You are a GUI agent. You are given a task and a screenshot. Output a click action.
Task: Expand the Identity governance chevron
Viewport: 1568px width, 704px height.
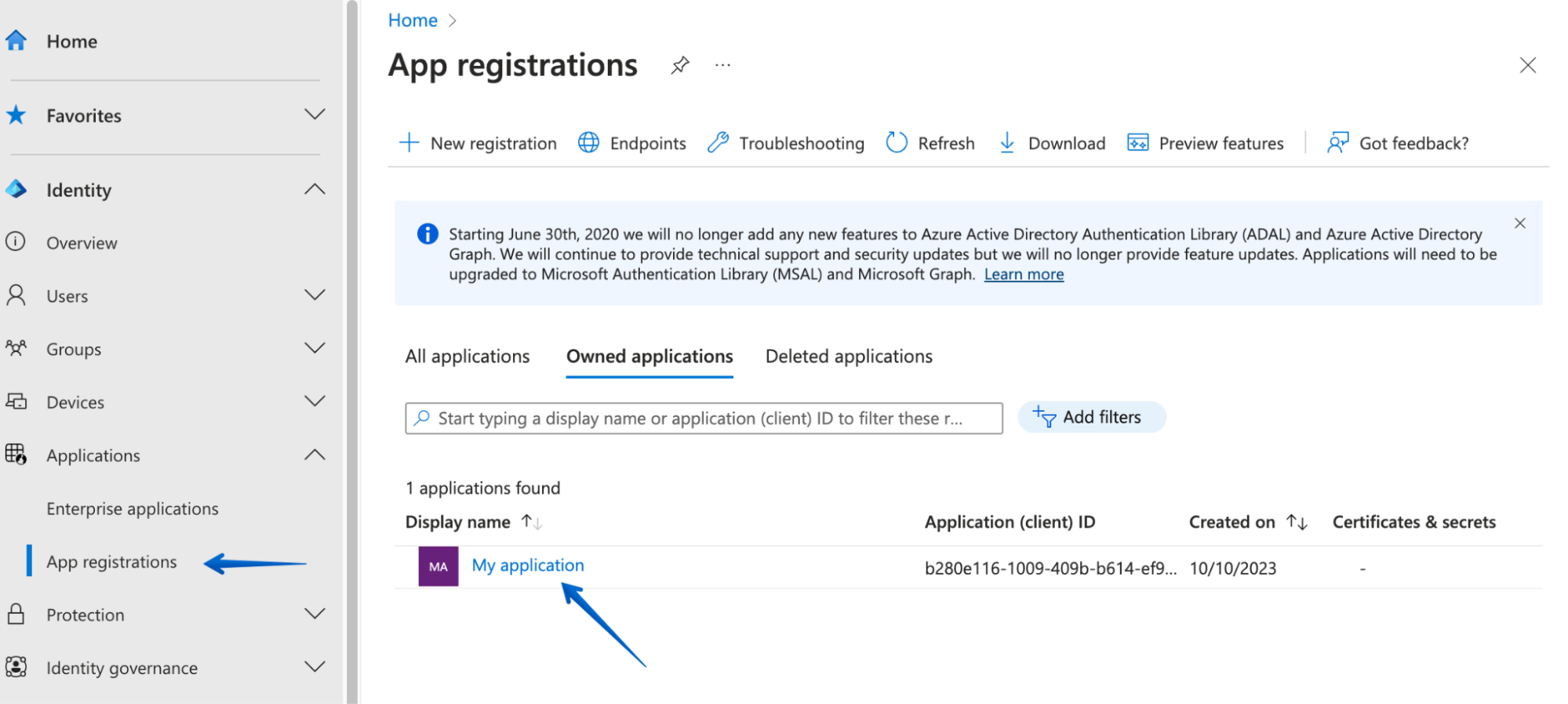[x=315, y=667]
